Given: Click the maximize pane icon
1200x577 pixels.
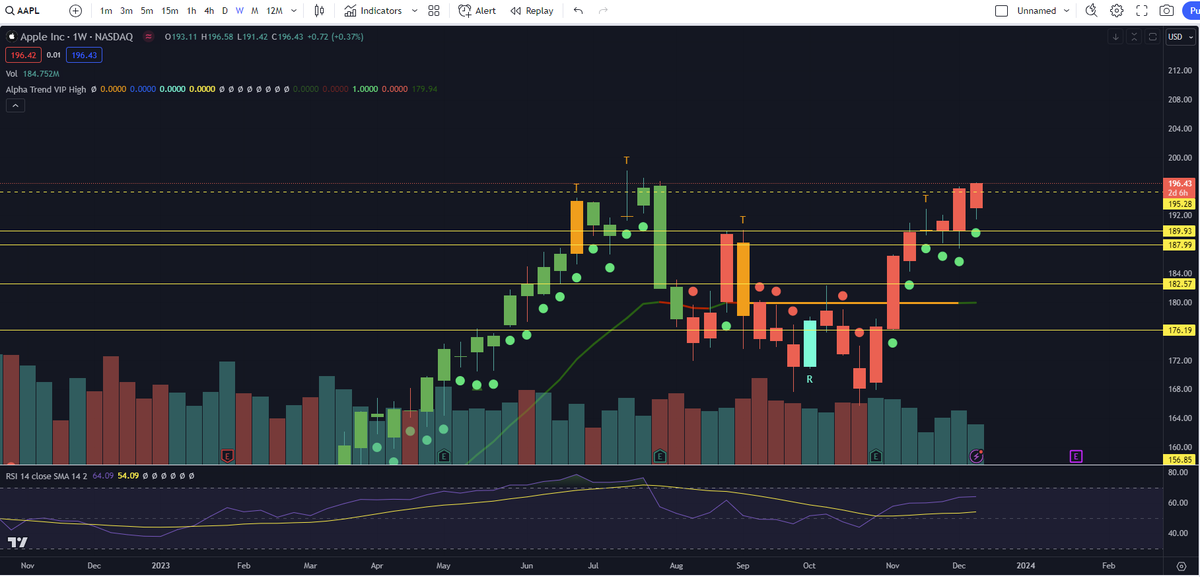Looking at the screenshot, I should pos(1153,37).
